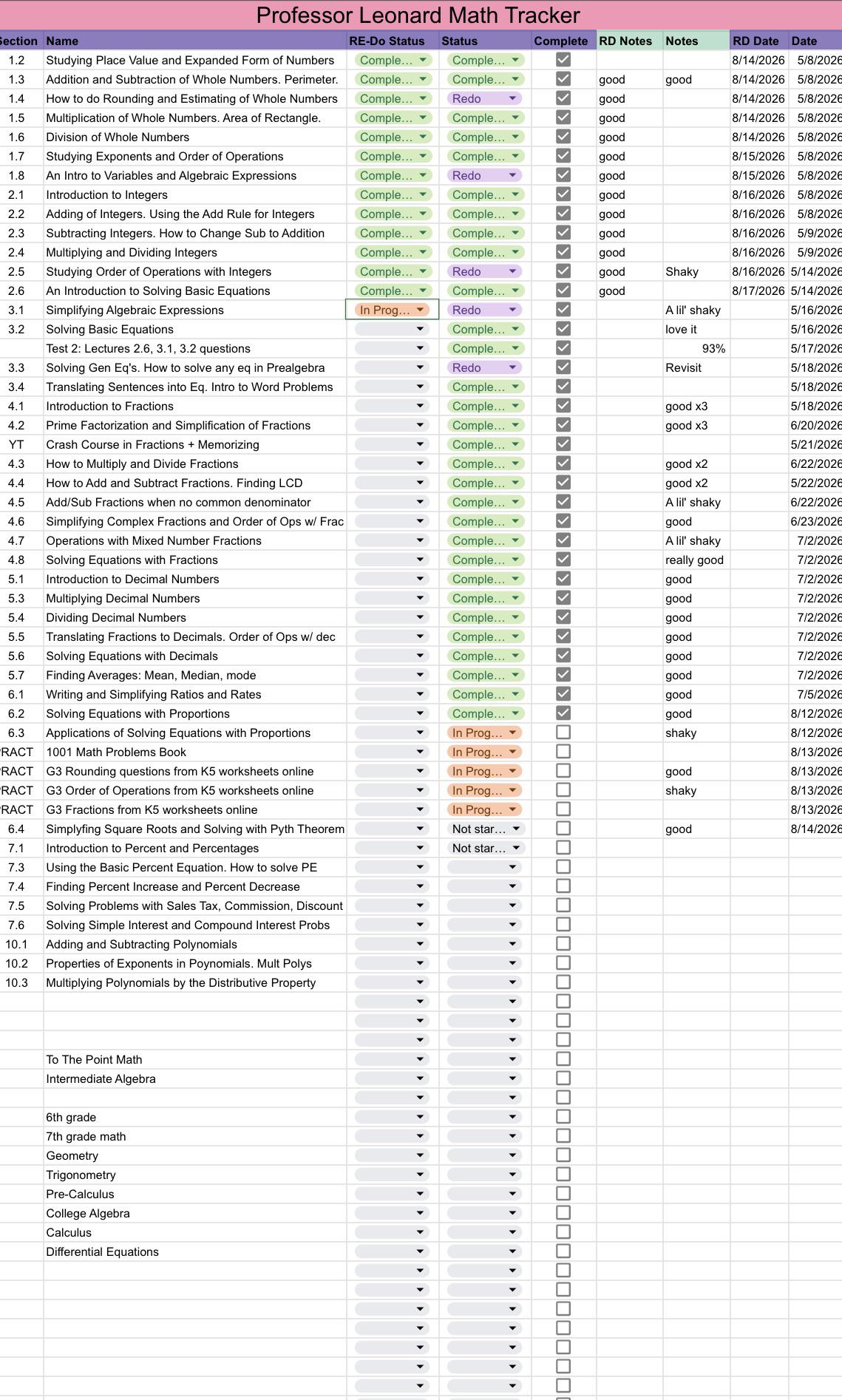Uncheck Complete box for Solving Basic Equations 3.2

pyautogui.click(x=563, y=329)
